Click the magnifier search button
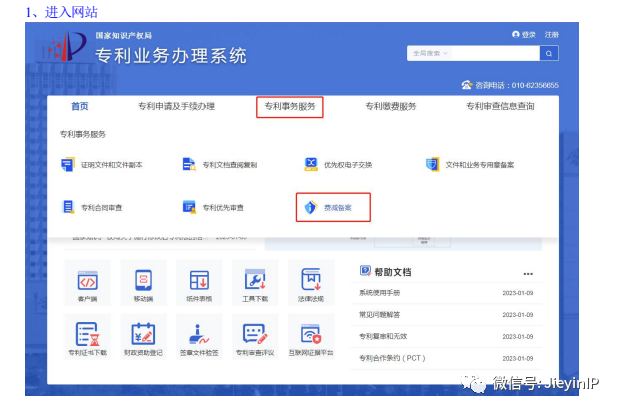 [549, 53]
